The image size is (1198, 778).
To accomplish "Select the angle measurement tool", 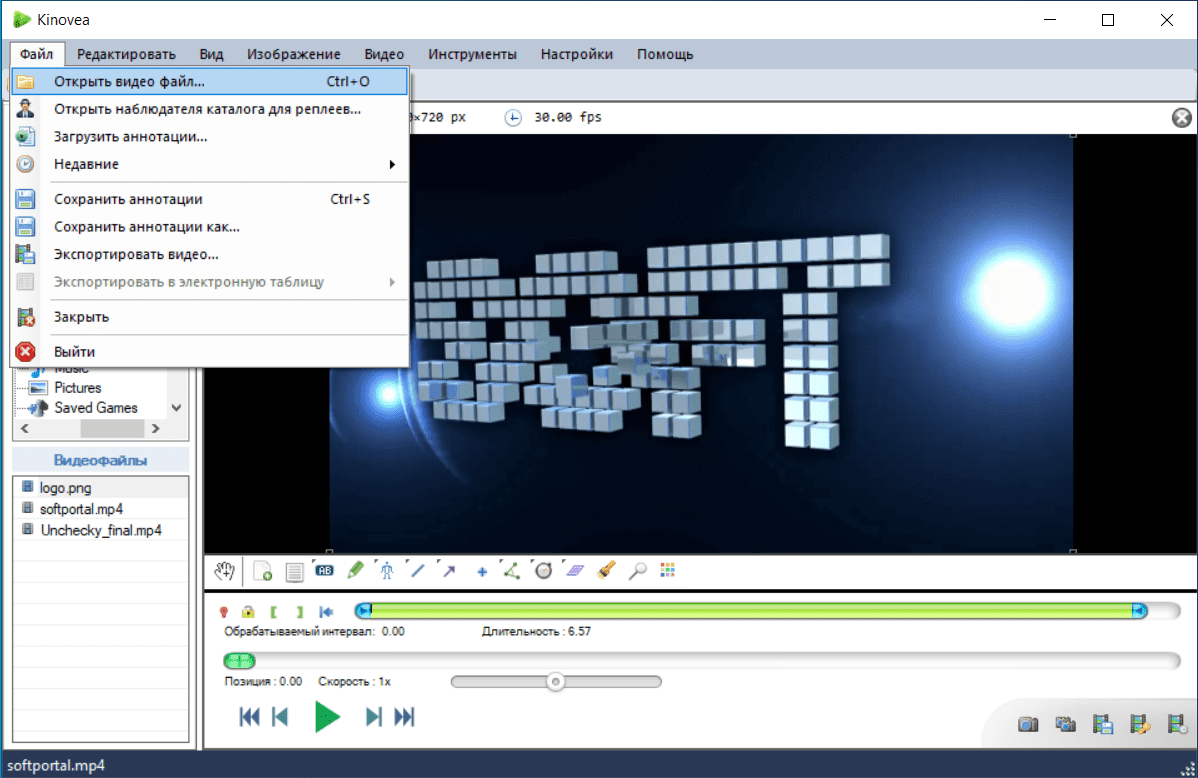I will 511,571.
